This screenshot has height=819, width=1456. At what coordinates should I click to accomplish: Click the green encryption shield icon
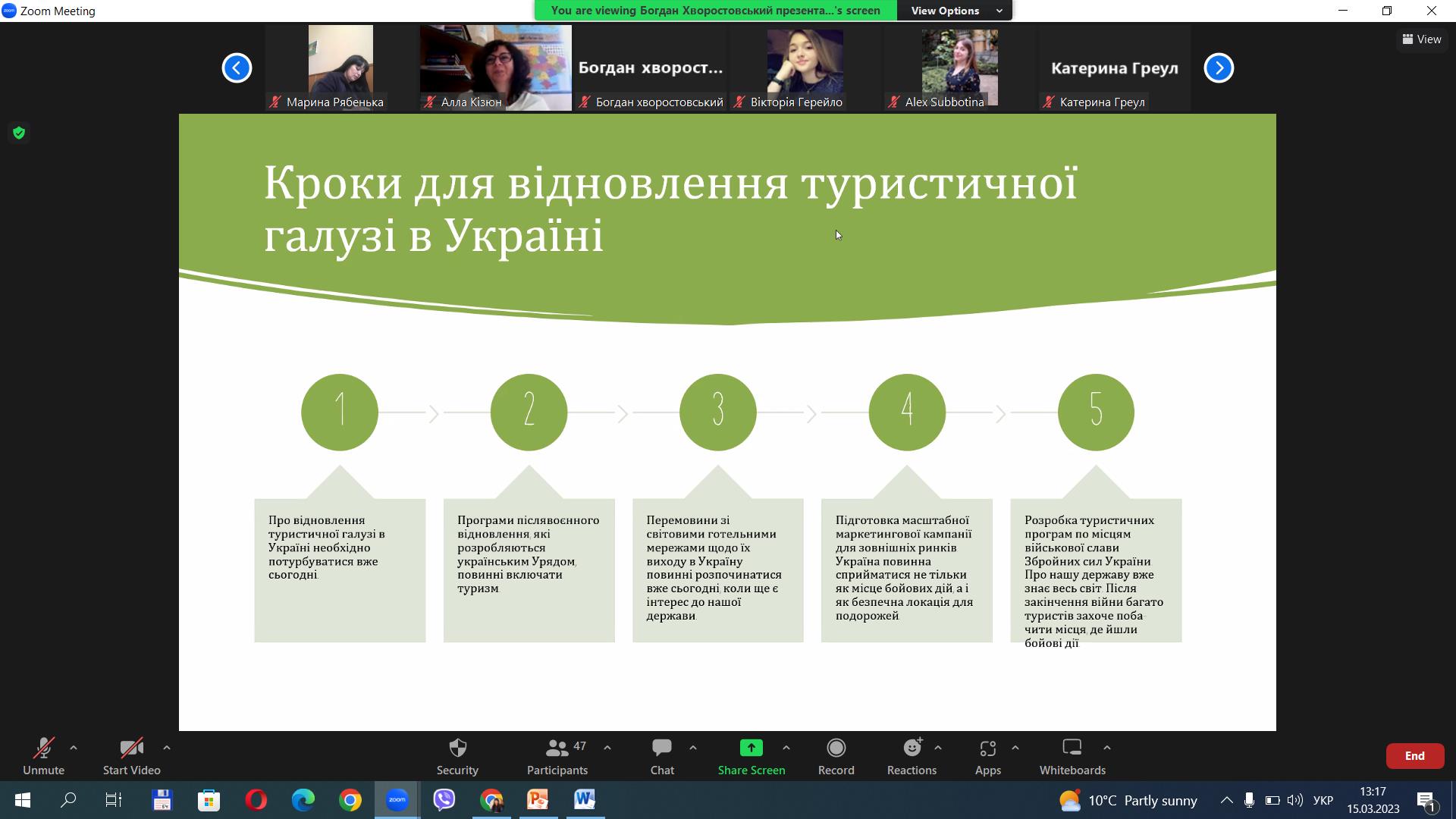click(19, 133)
